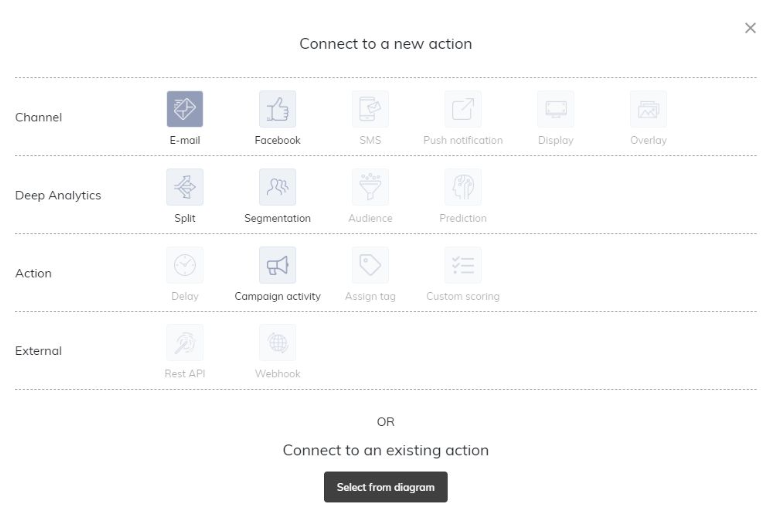Click the Audience funnel icon
The height and width of the screenshot is (521, 783).
pyautogui.click(x=370, y=187)
